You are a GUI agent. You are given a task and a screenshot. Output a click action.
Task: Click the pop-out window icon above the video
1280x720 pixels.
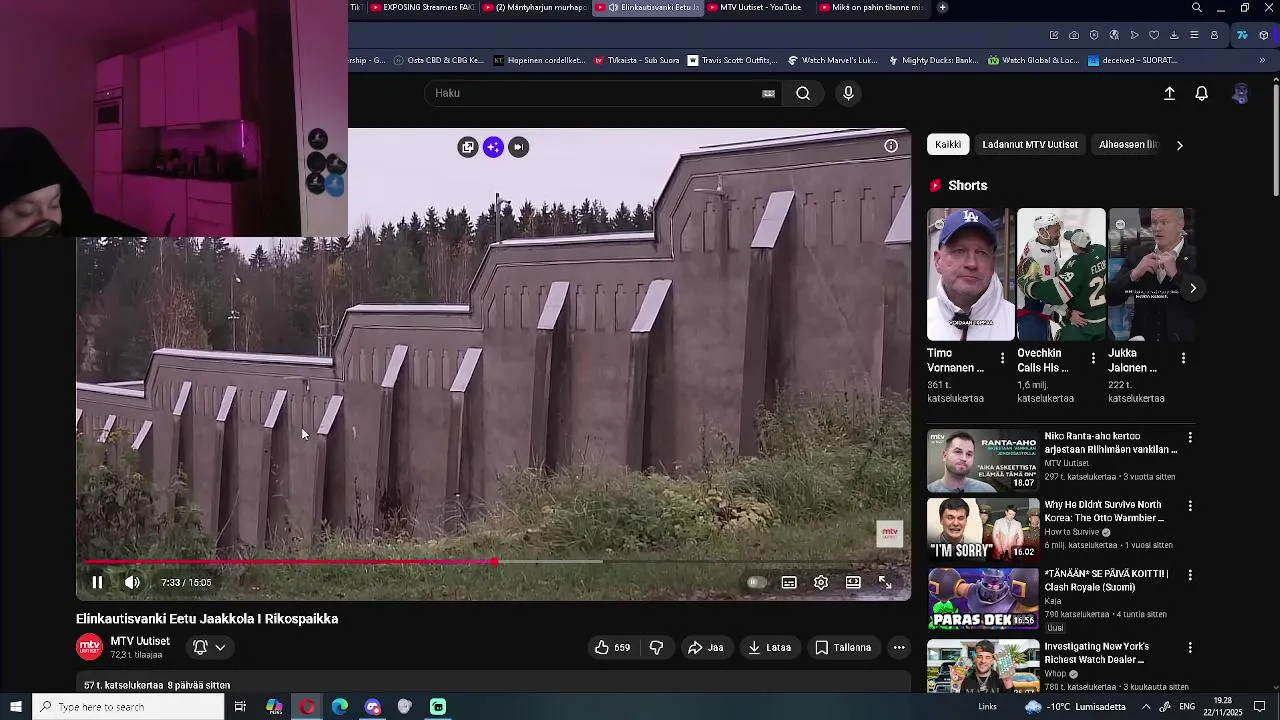pos(468,147)
